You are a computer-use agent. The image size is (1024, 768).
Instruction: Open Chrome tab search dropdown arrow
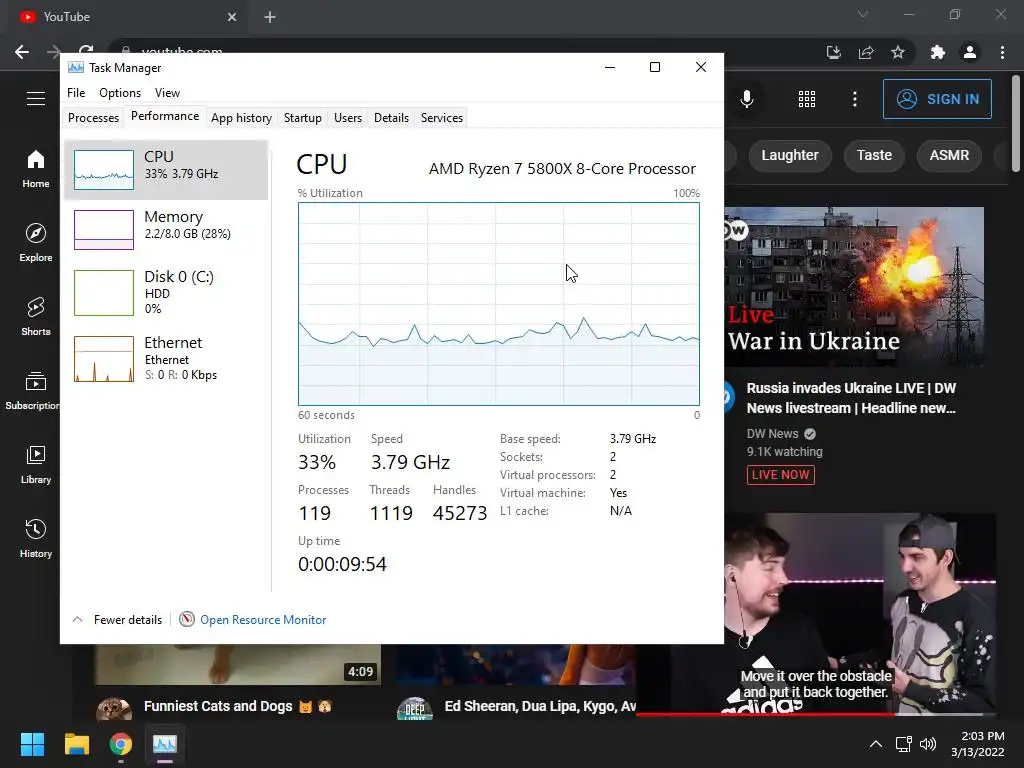pyautogui.click(x=863, y=14)
